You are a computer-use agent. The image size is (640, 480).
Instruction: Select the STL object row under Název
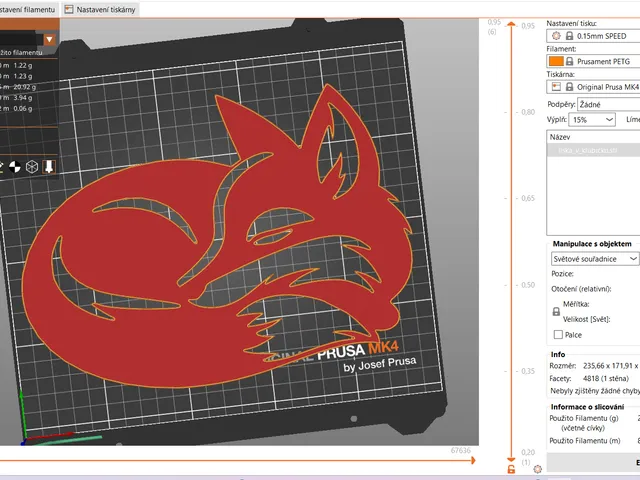593,150
